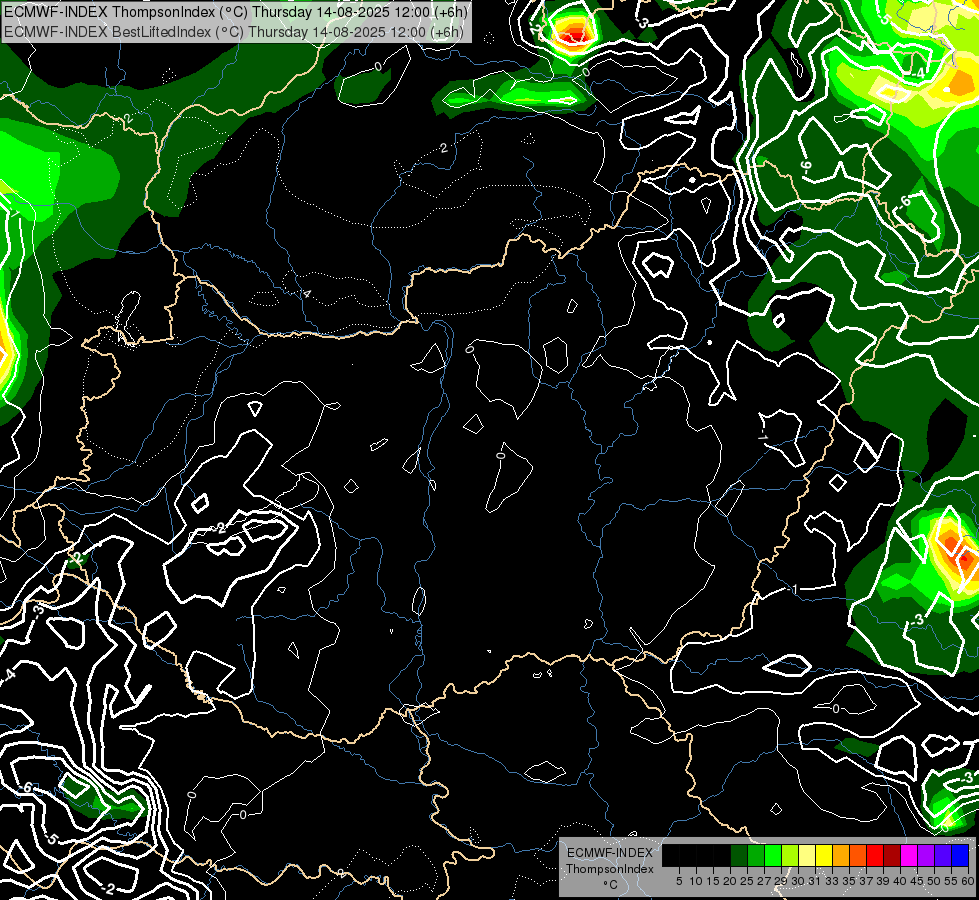The height and width of the screenshot is (900, 979).
Task: Select the bright green 27-29 legend swatch
Action: 773,855
